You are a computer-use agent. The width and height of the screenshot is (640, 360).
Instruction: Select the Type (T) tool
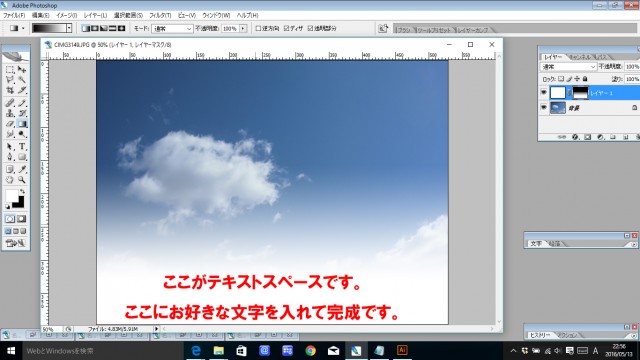click(x=22, y=147)
